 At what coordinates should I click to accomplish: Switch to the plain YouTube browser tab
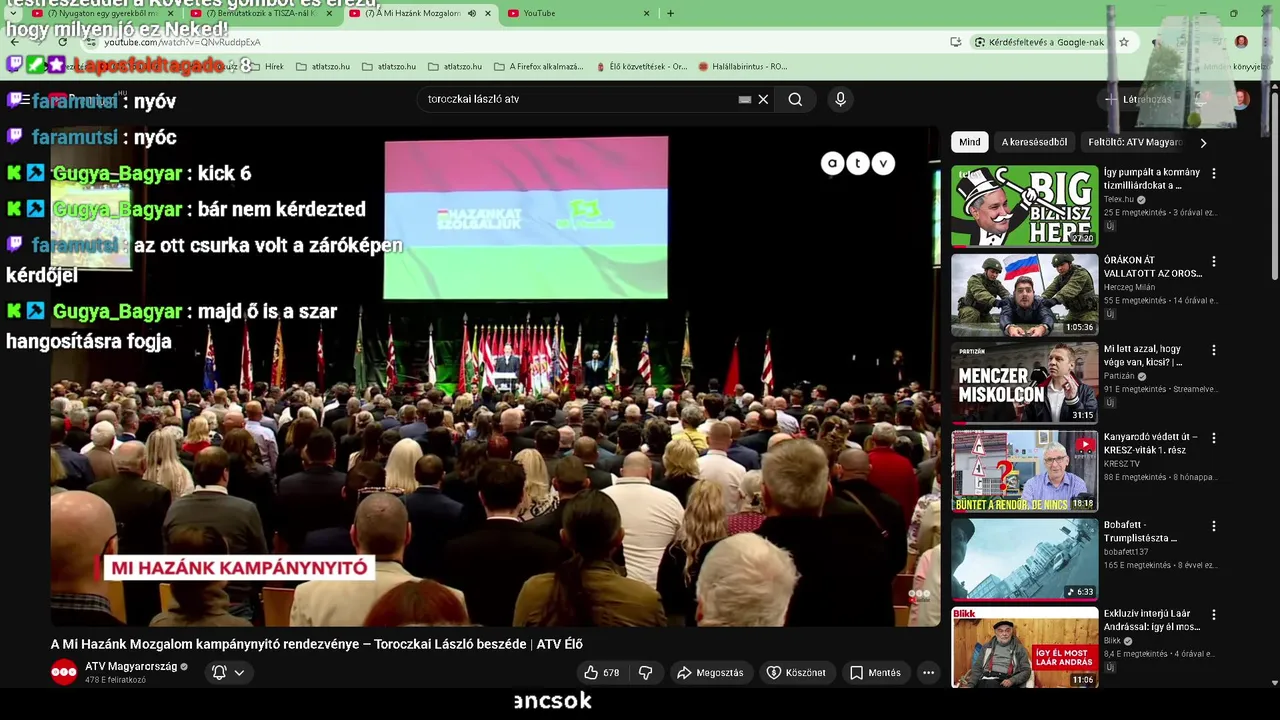[x=578, y=13]
